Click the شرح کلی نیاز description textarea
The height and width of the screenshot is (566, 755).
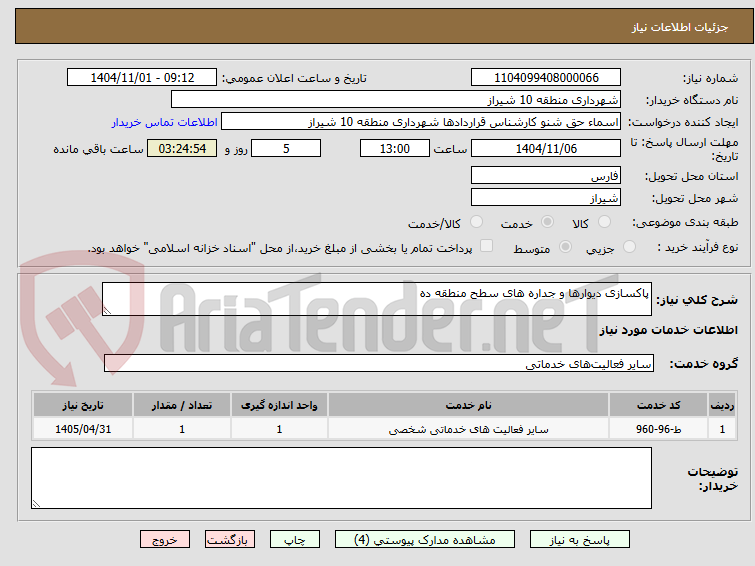click(377, 299)
